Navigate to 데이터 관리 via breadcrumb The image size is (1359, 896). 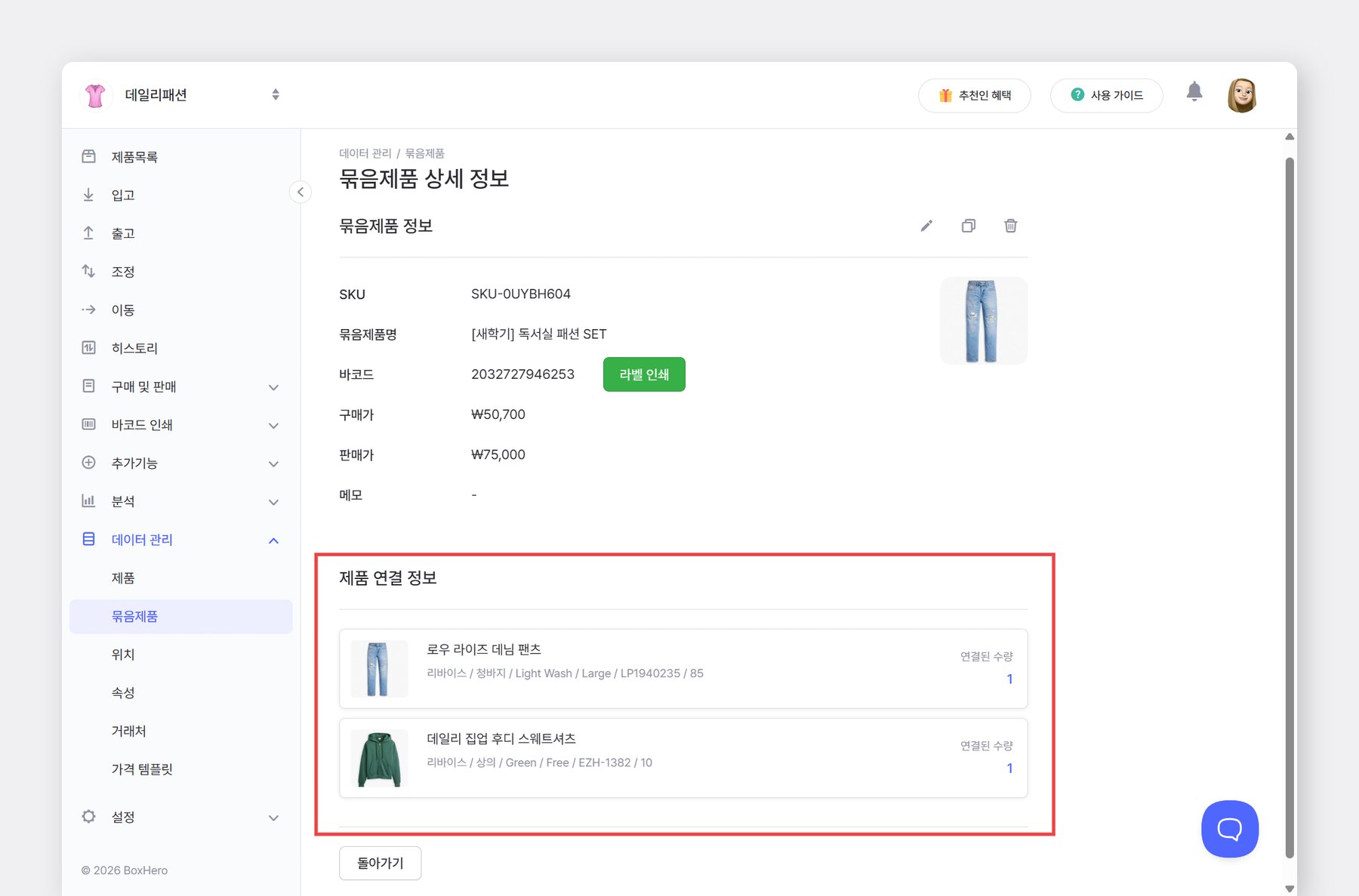[365, 153]
